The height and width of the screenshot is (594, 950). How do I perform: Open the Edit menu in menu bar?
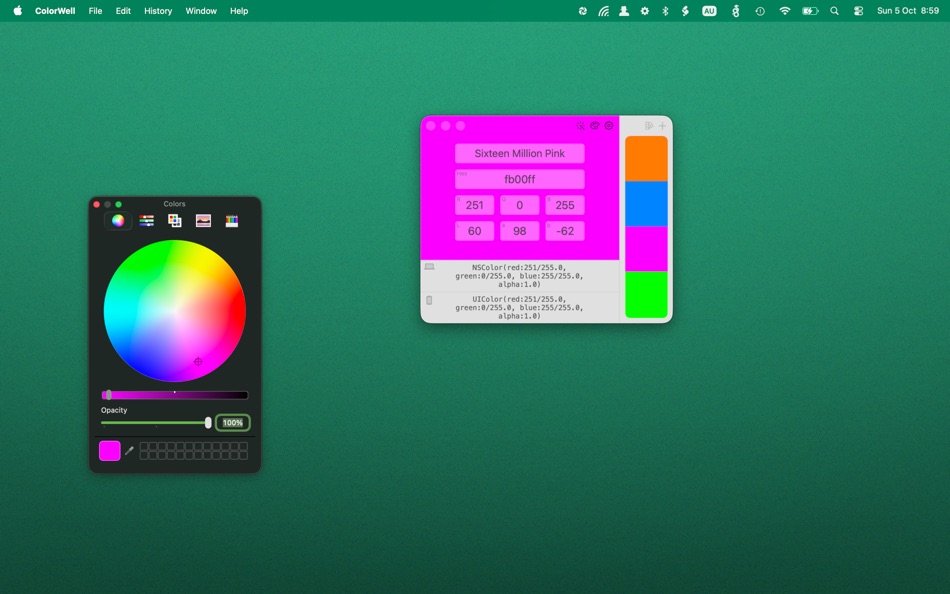(x=122, y=11)
